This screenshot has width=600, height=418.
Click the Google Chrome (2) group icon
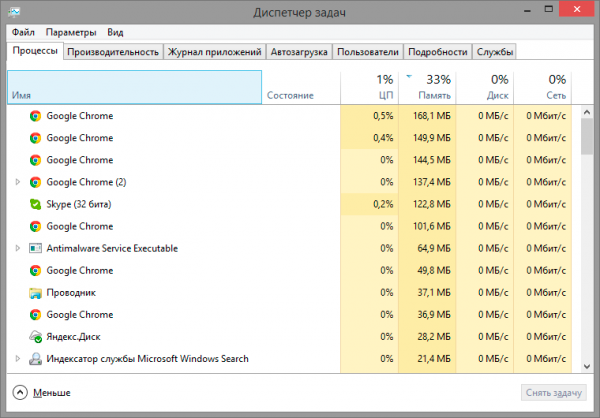[x=35, y=182]
